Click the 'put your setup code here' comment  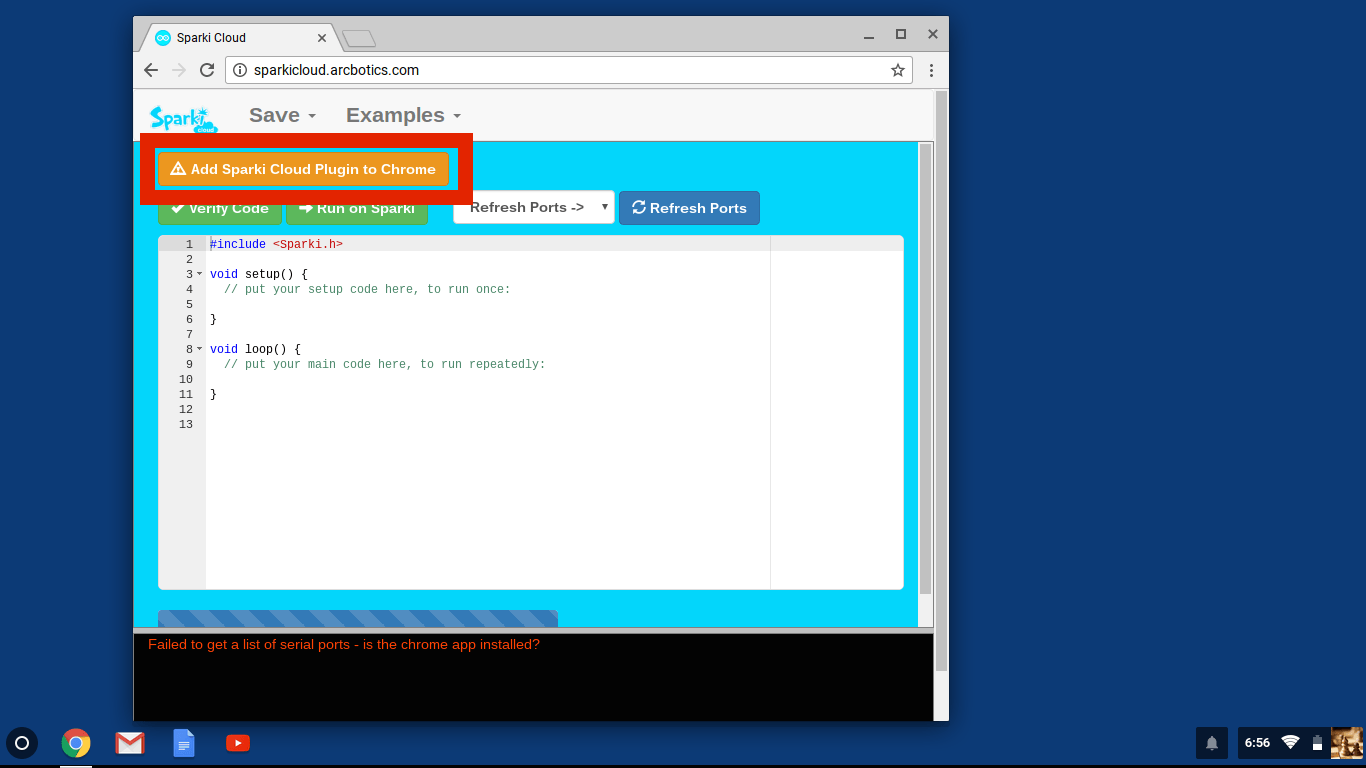(x=367, y=289)
